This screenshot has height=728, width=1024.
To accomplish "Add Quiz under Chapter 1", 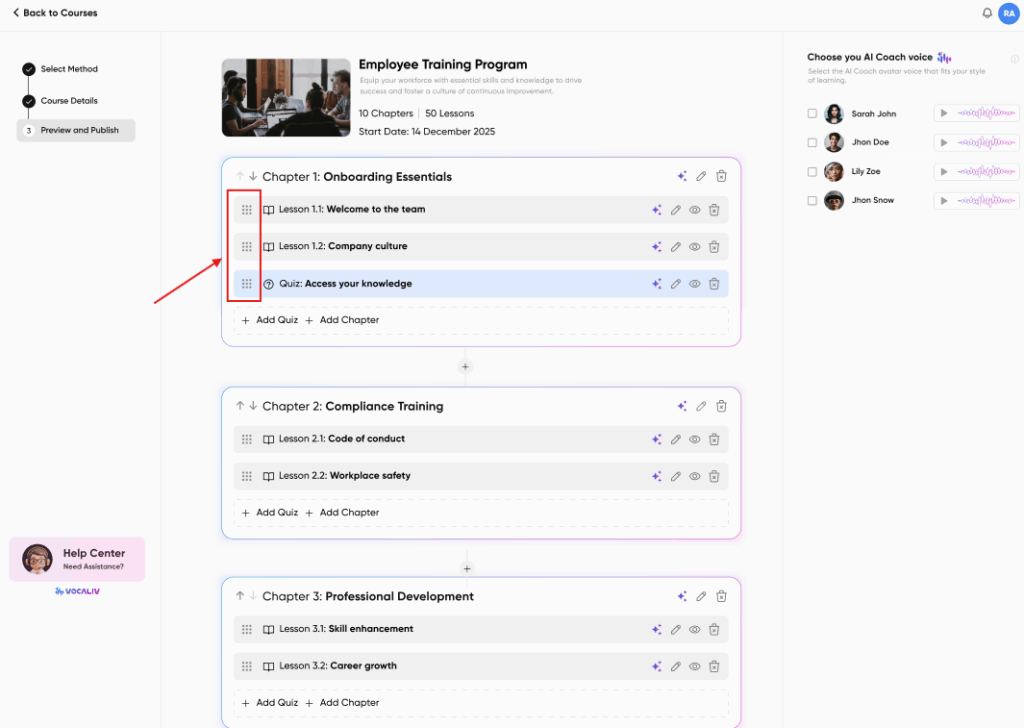I will click(270, 320).
